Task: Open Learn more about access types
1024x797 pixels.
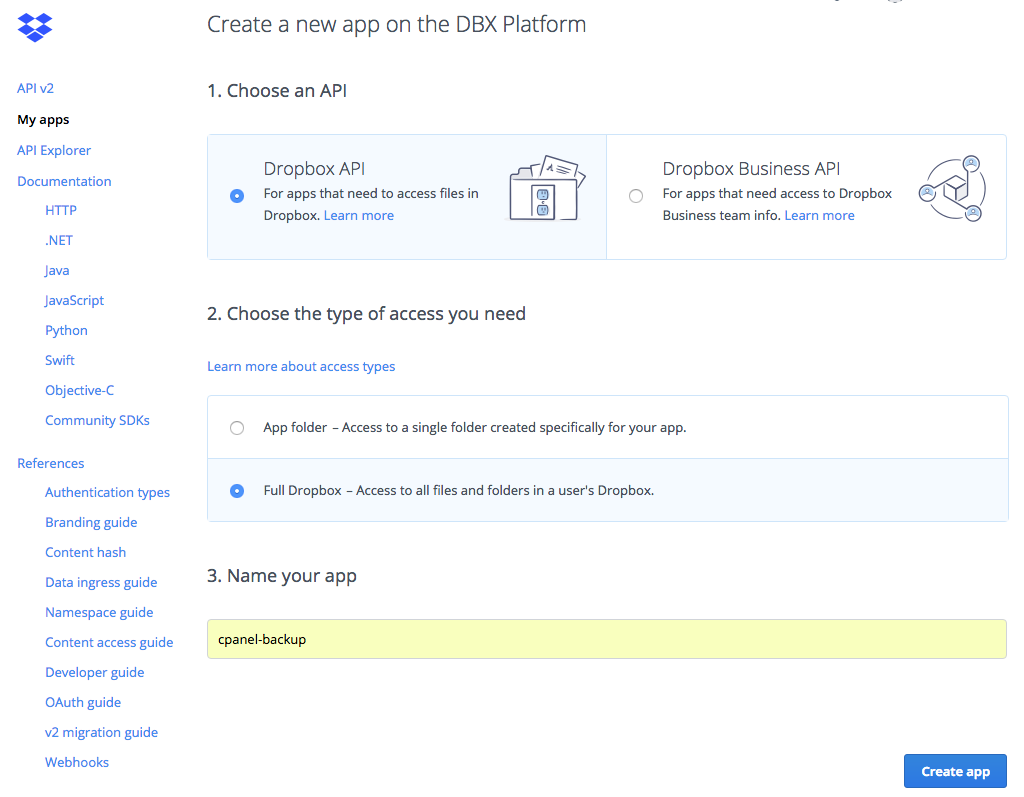Action: [301, 366]
